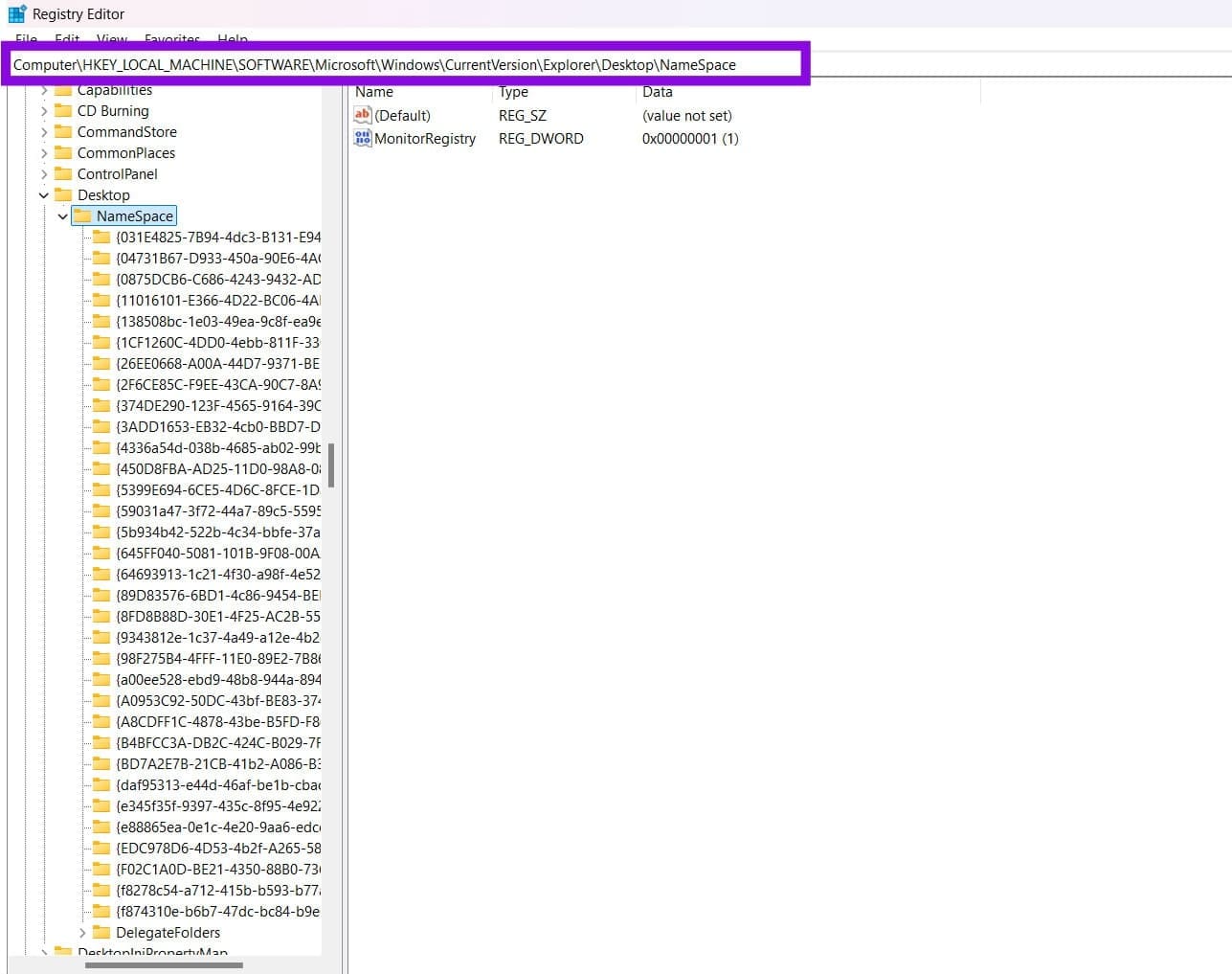Select the {5b934b42-522b tree key
Image resolution: width=1232 pixels, height=974 pixels.
(x=217, y=532)
